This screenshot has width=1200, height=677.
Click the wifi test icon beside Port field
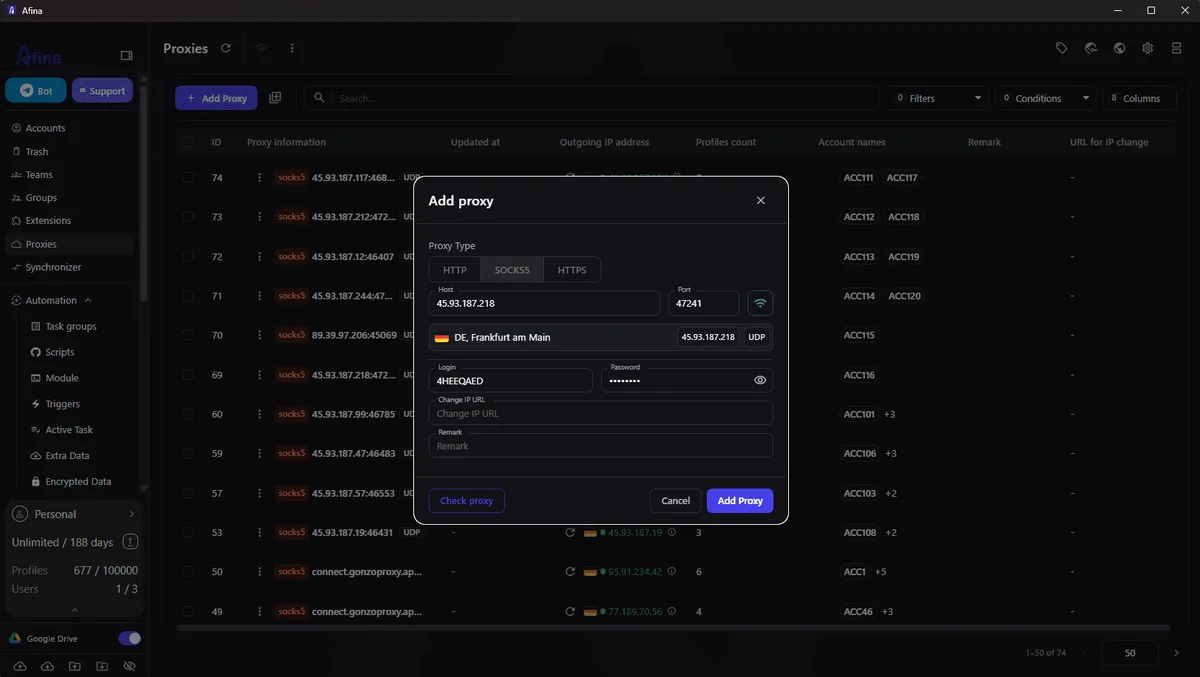pyautogui.click(x=760, y=303)
